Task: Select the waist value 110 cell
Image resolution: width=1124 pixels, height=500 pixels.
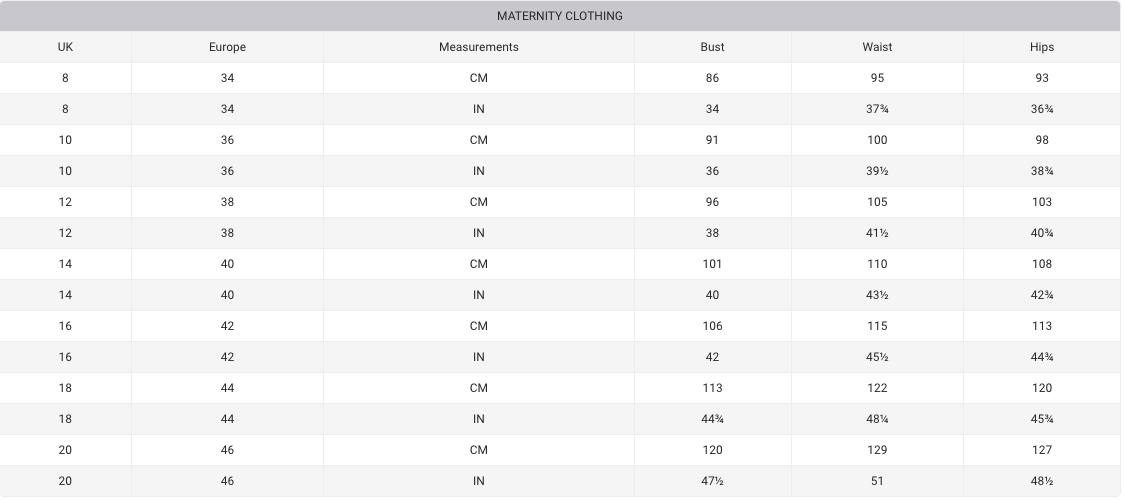Action: [x=877, y=264]
